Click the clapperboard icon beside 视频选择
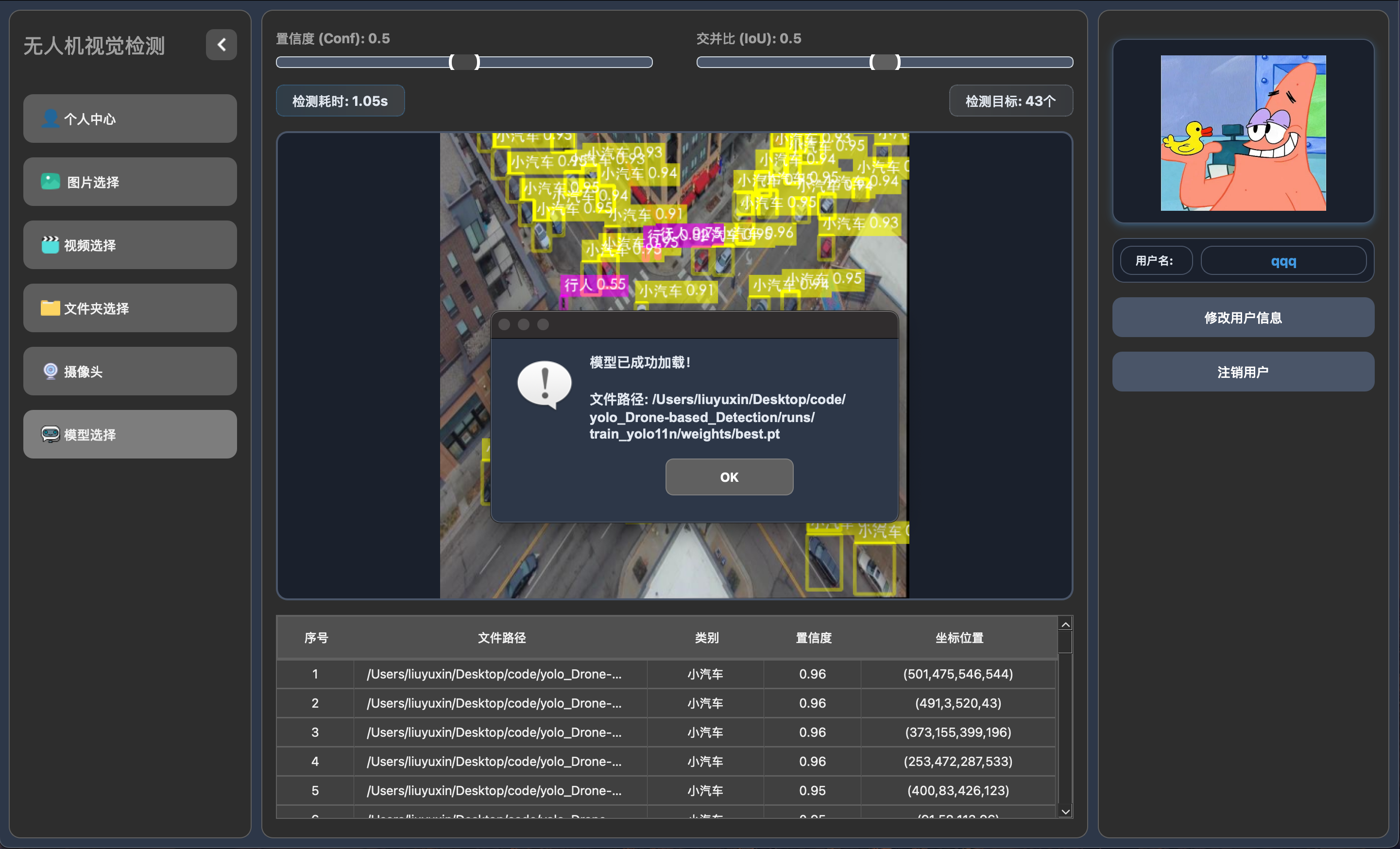1400x849 pixels. pos(50,245)
